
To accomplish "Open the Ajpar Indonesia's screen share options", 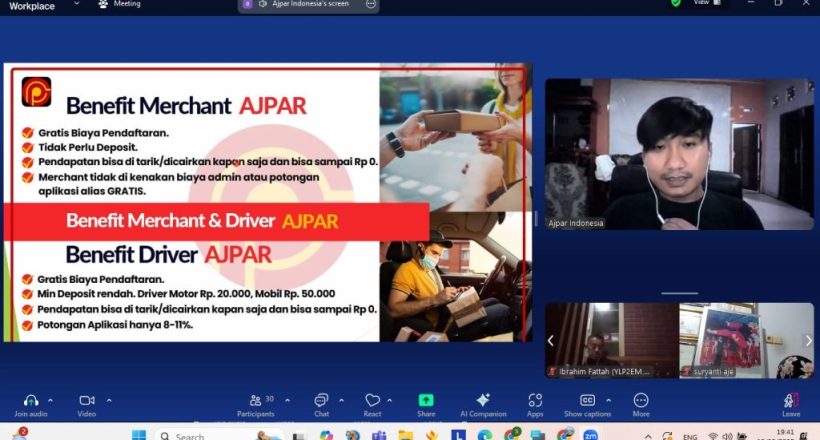I will pos(371,4).
